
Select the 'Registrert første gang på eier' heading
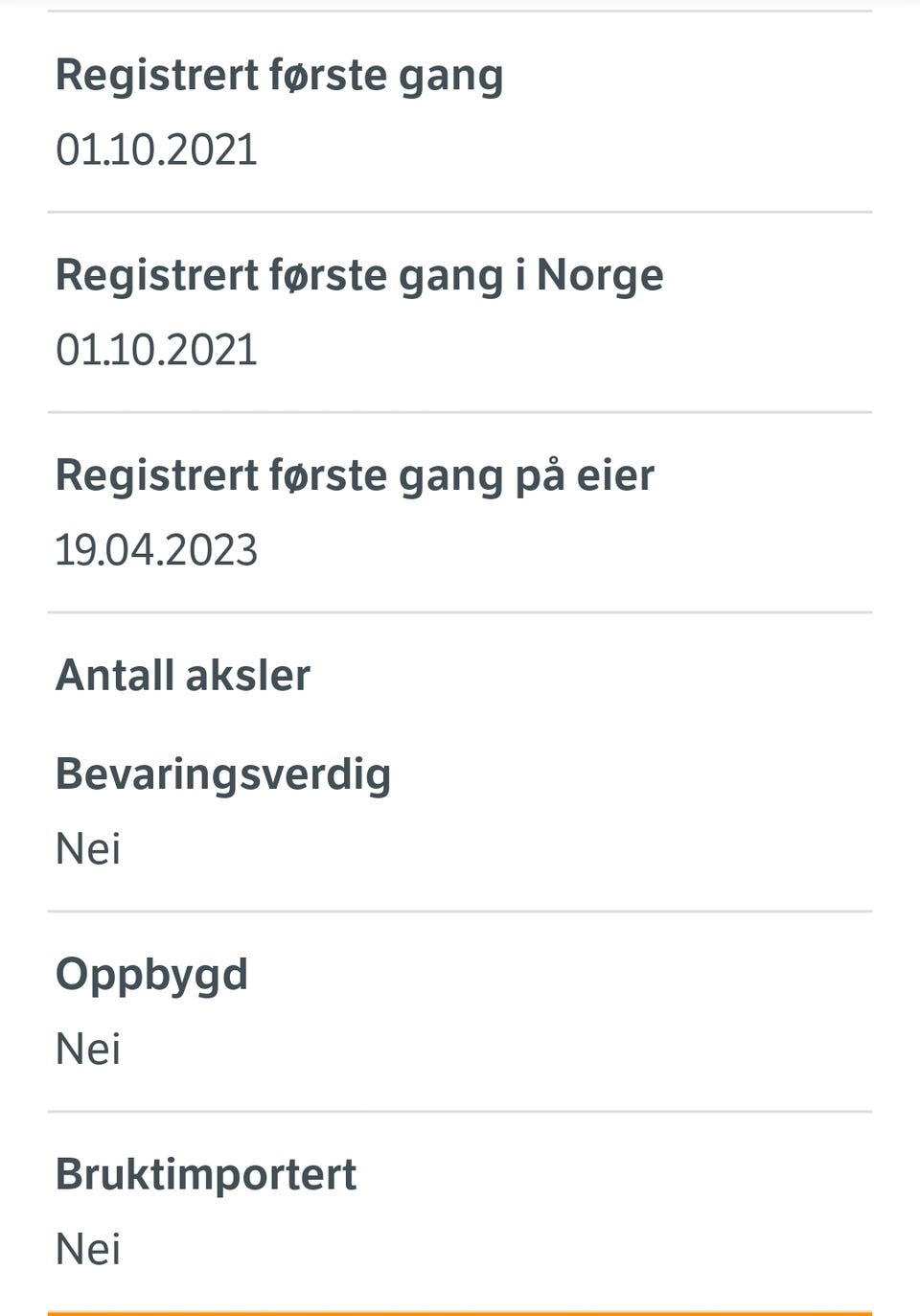coord(355,476)
